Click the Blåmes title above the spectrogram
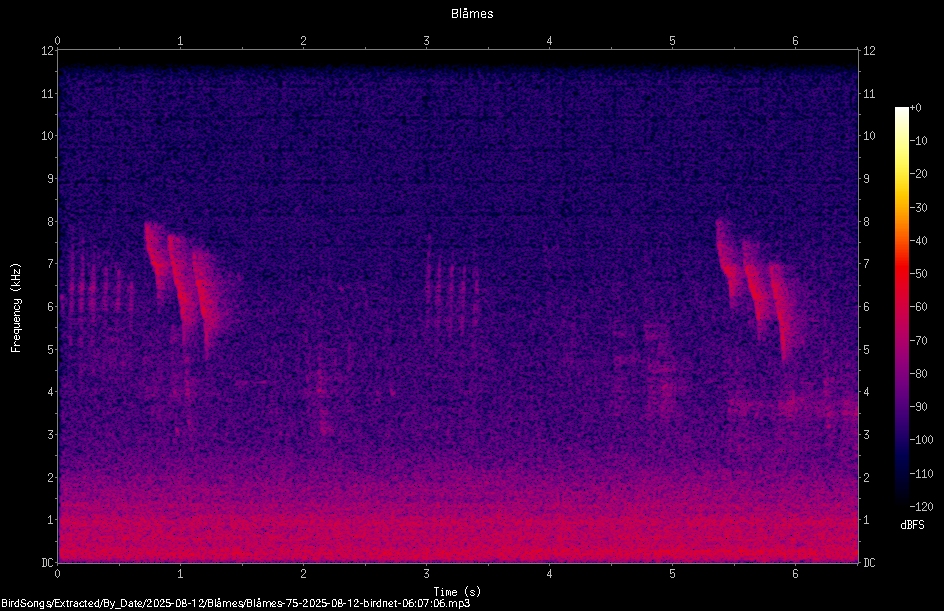944x611 pixels. point(472,14)
